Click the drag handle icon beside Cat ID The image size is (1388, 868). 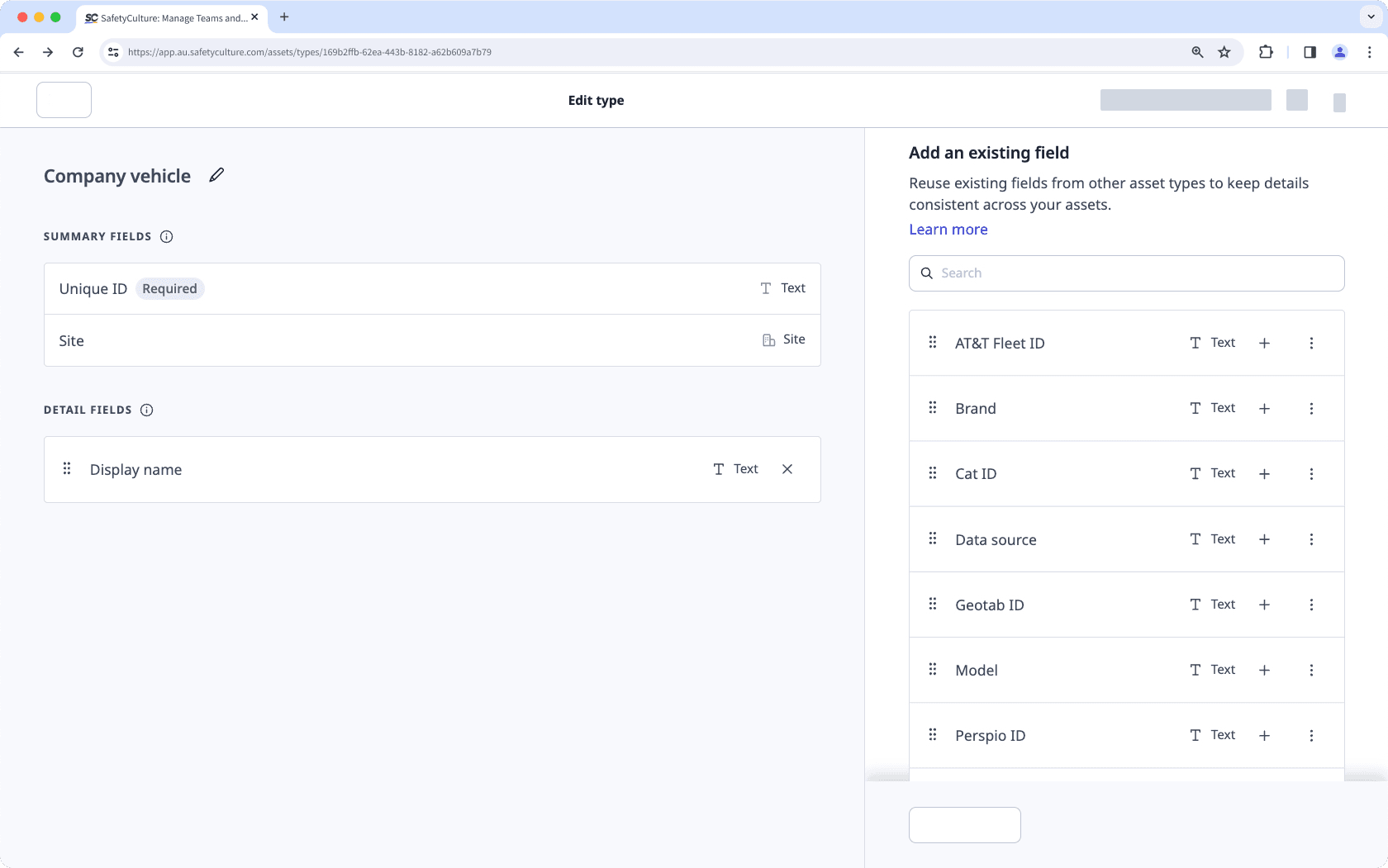(932, 473)
